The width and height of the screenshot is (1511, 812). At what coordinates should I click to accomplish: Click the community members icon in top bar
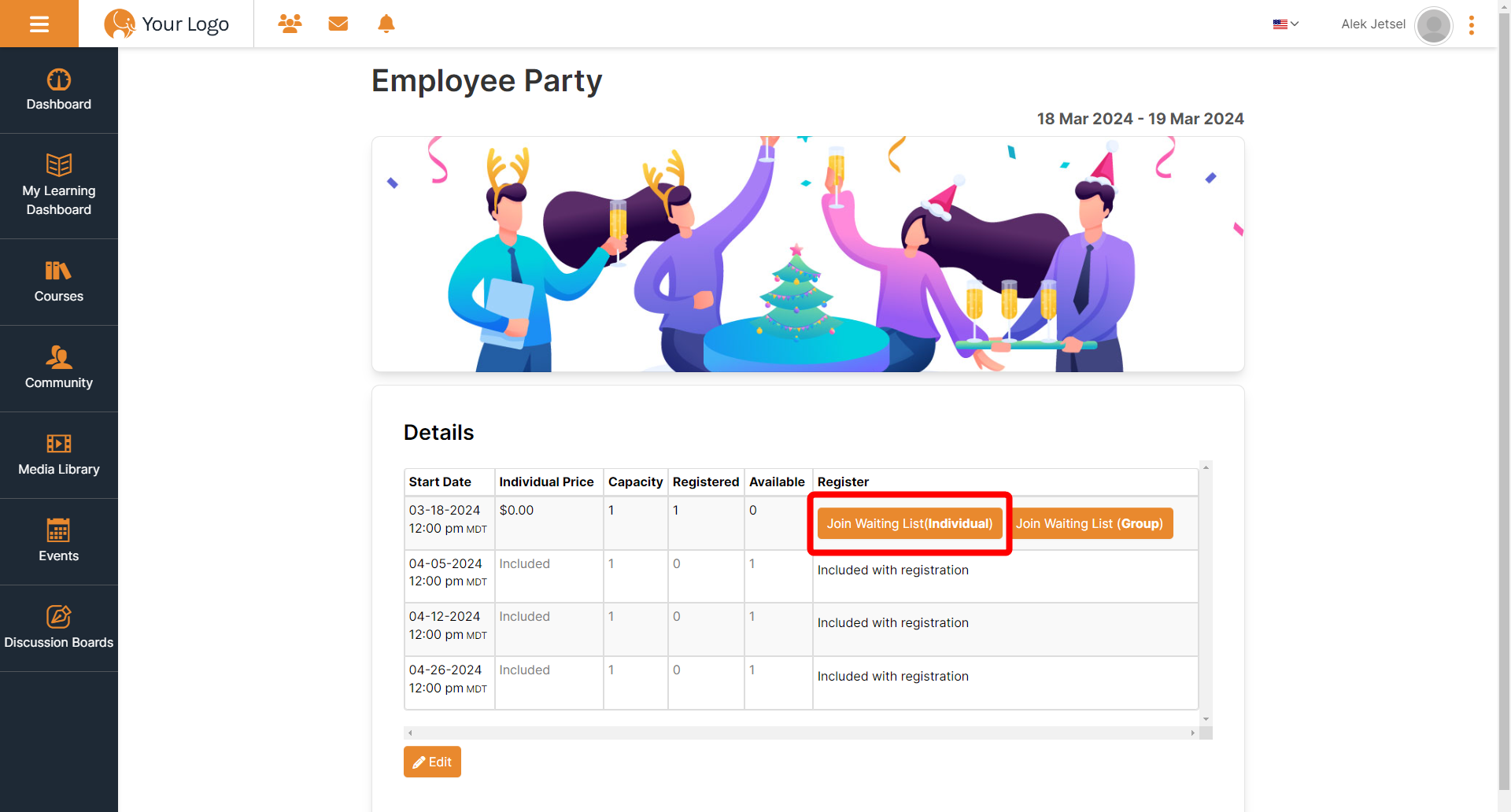pyautogui.click(x=290, y=24)
